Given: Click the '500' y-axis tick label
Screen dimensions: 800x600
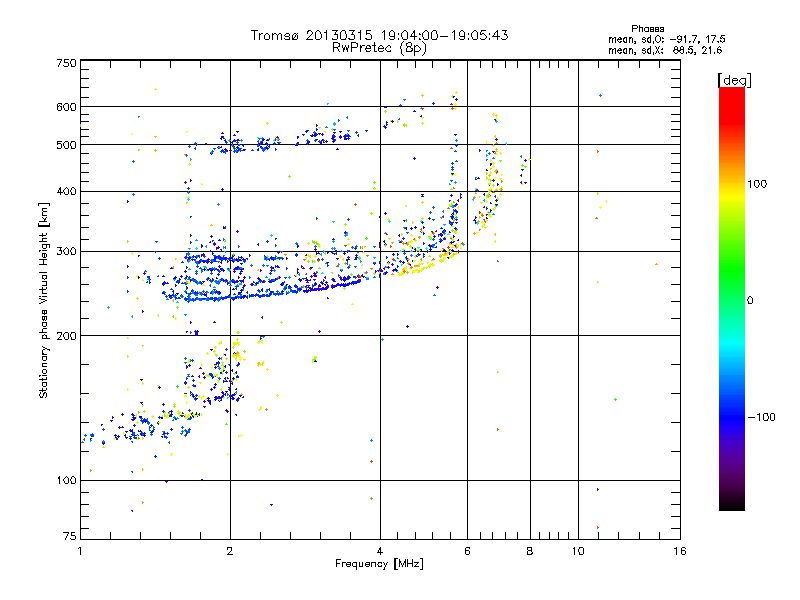Looking at the screenshot, I should tap(66, 145).
